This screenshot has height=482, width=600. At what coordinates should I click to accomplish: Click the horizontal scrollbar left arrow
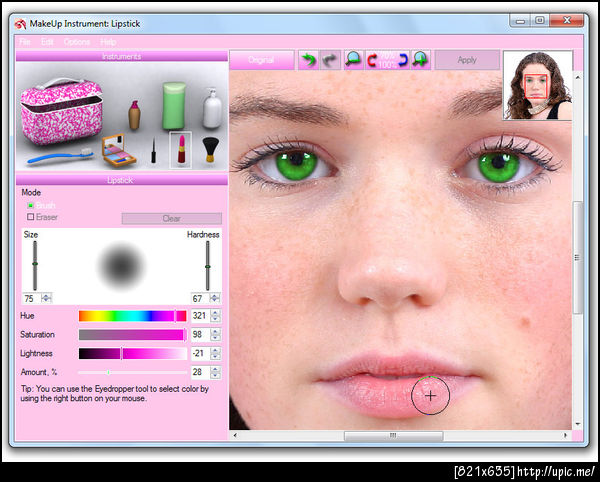click(235, 435)
